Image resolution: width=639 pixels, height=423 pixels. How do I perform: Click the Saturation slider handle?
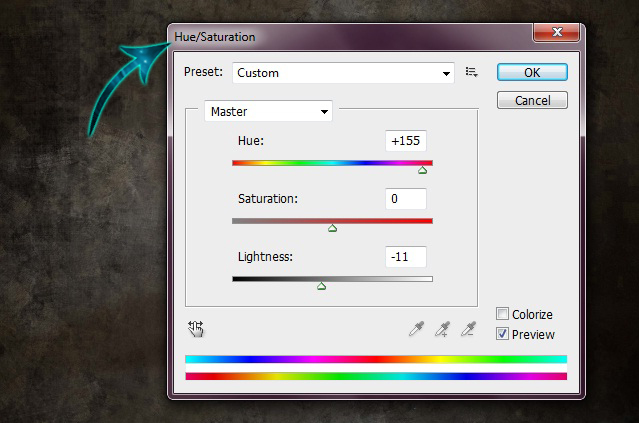tap(332, 228)
